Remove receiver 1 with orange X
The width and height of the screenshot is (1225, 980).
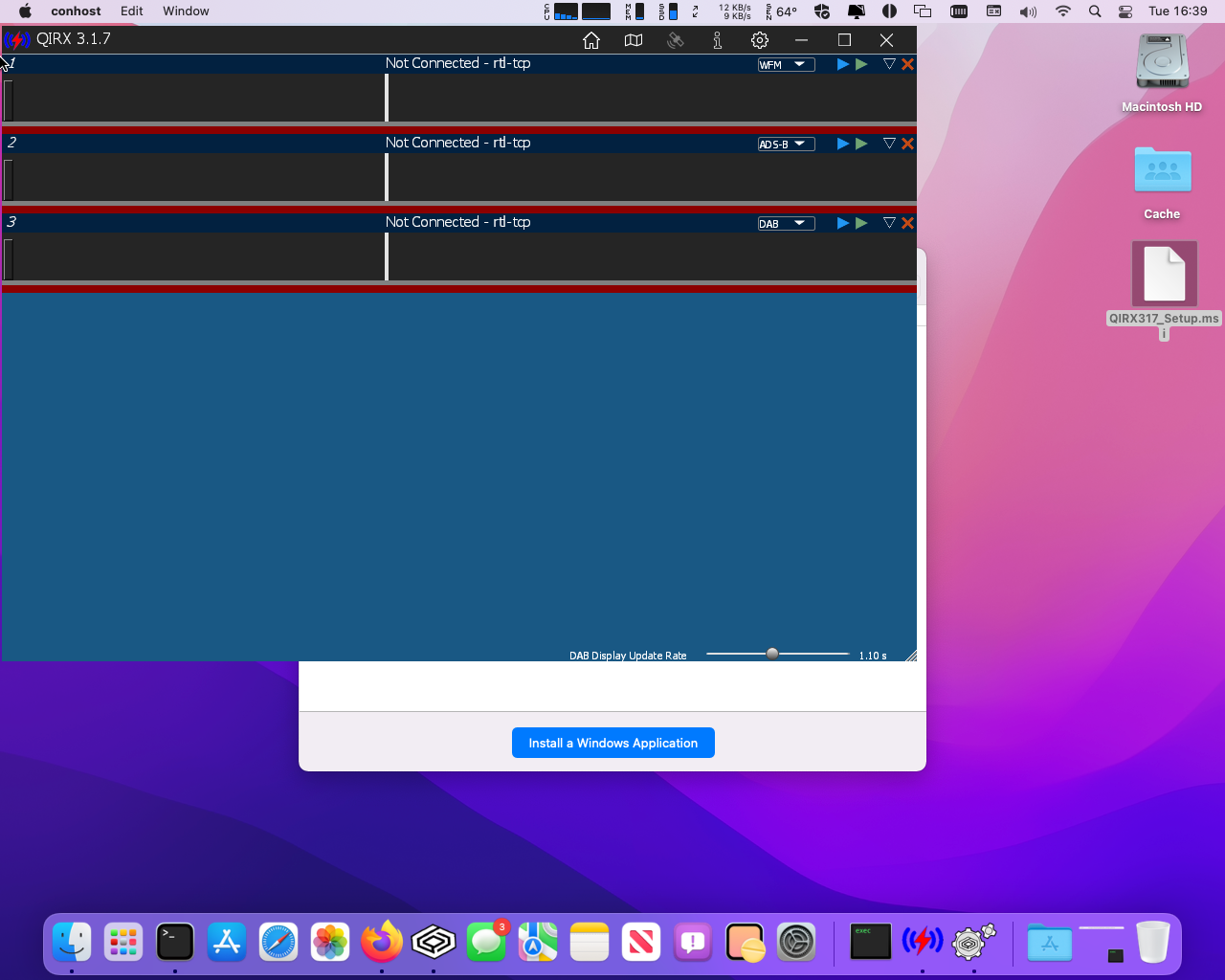908,64
